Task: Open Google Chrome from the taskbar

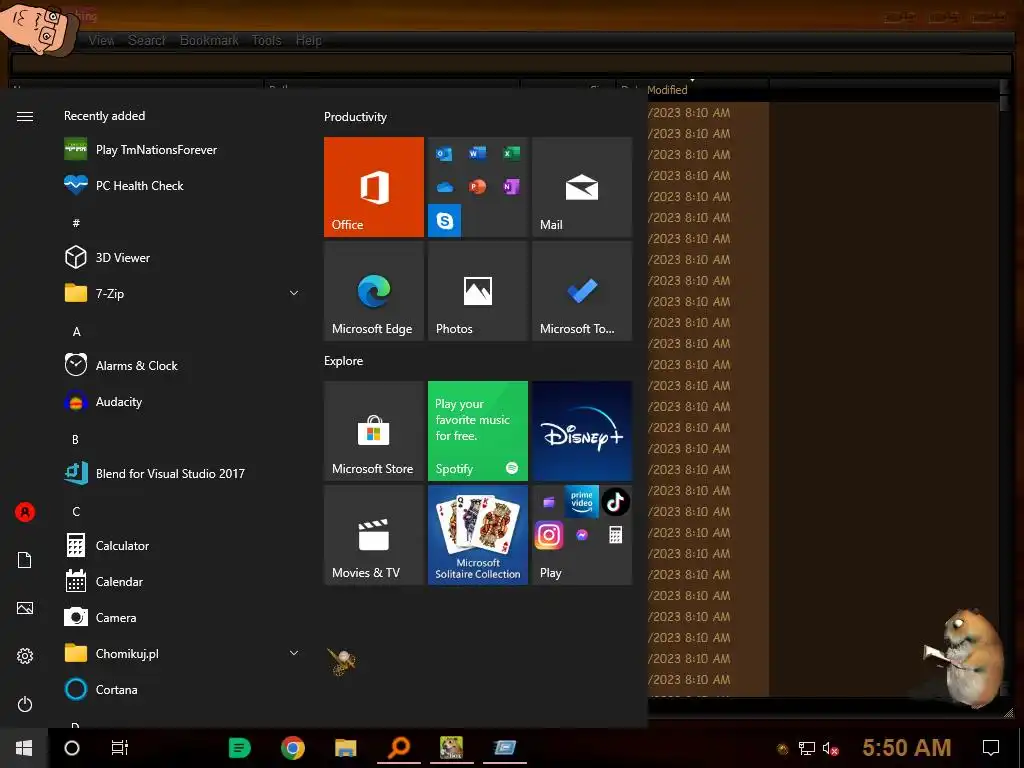Action: pos(293,748)
